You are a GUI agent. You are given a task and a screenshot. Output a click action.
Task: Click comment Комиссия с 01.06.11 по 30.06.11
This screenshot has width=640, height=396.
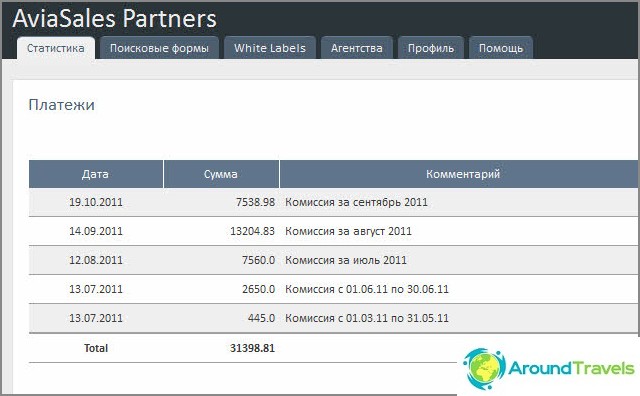tap(367, 289)
